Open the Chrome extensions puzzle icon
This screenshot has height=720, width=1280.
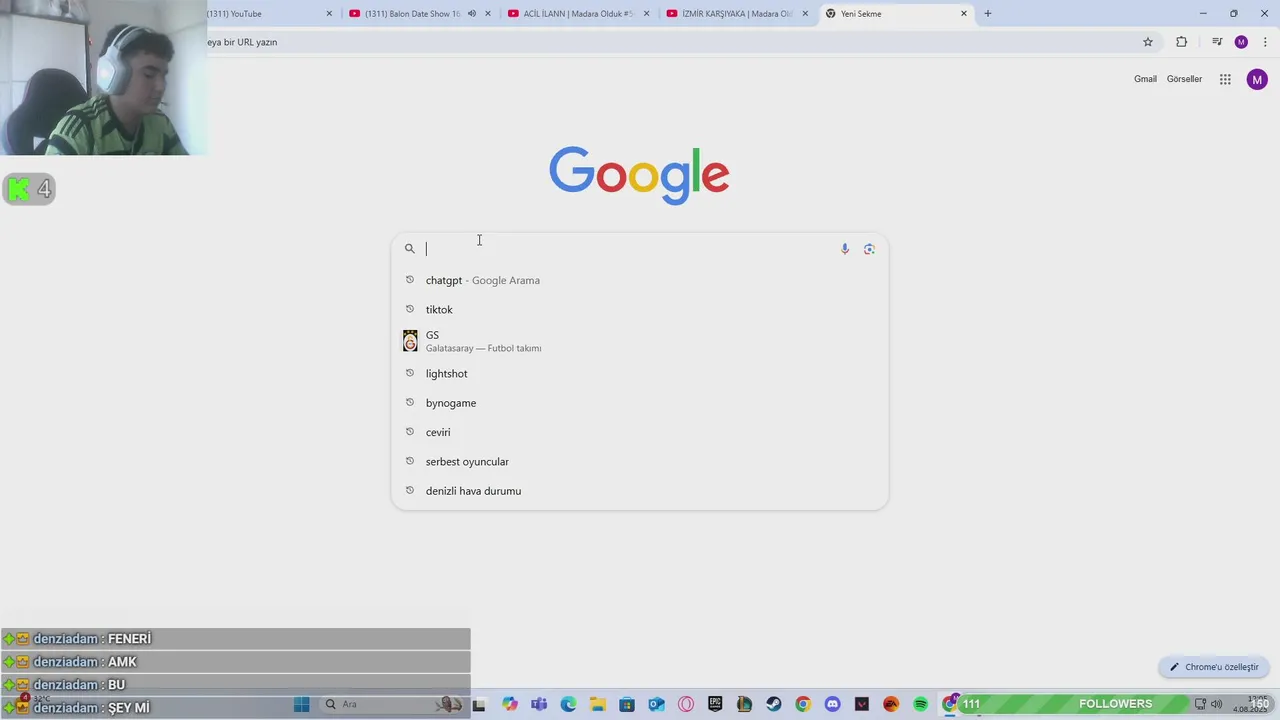click(1181, 42)
